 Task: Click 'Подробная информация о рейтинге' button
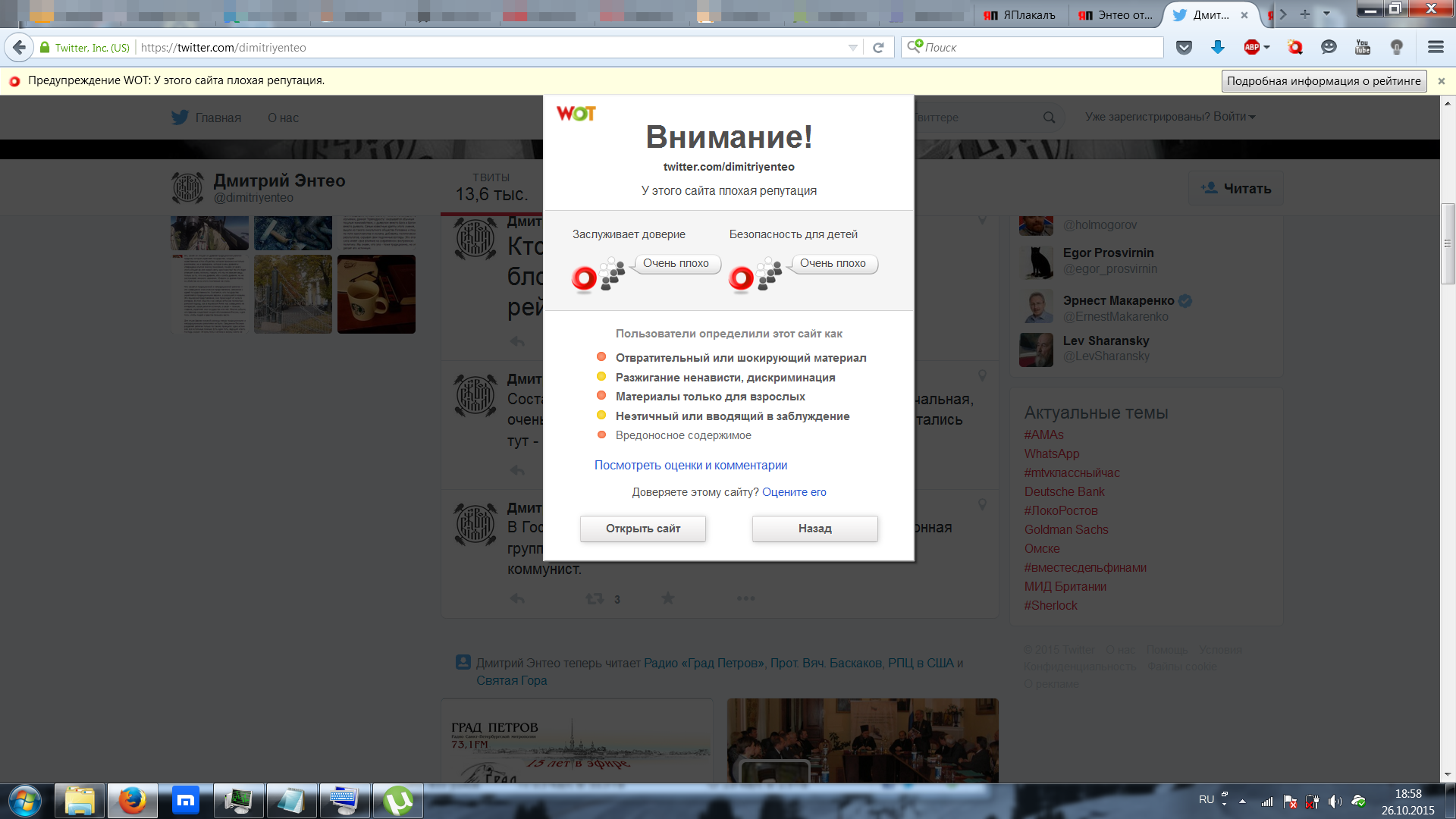(x=1324, y=81)
